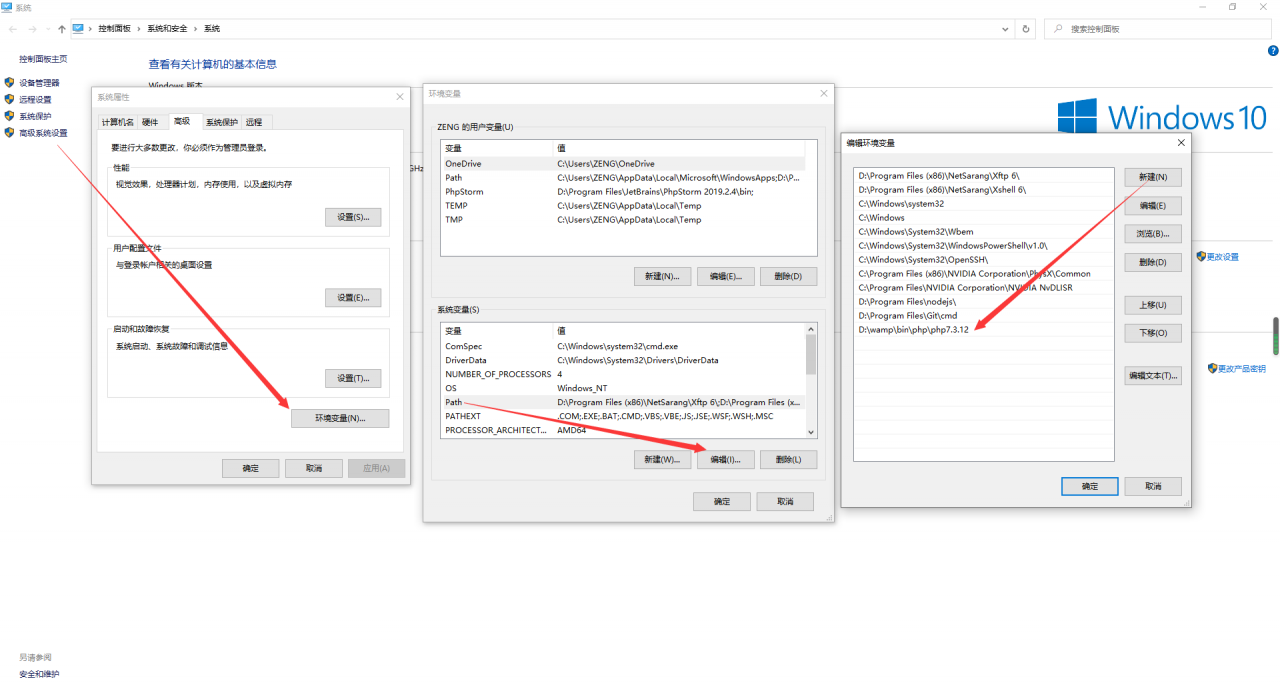Image resolution: width=1280 pixels, height=693 pixels.
Task: Expand the address bar history dropdown
Action: coord(1007,29)
